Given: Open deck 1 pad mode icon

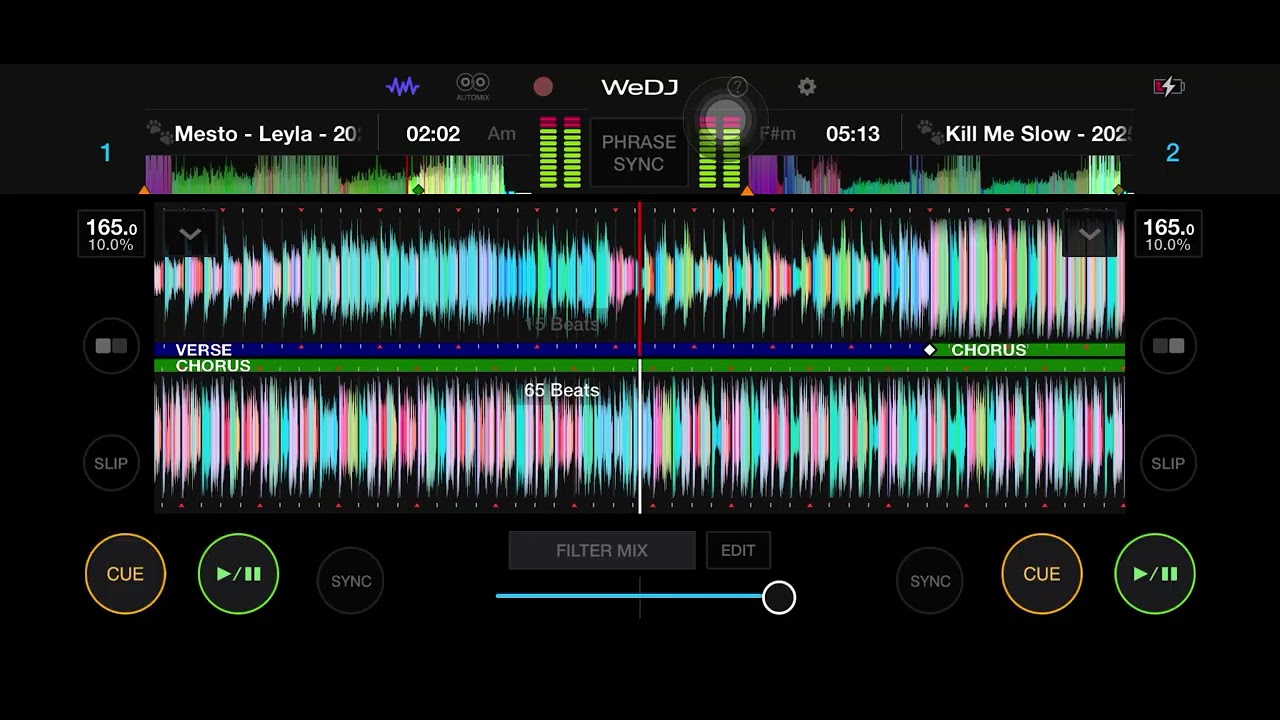Looking at the screenshot, I should pyautogui.click(x=111, y=346).
